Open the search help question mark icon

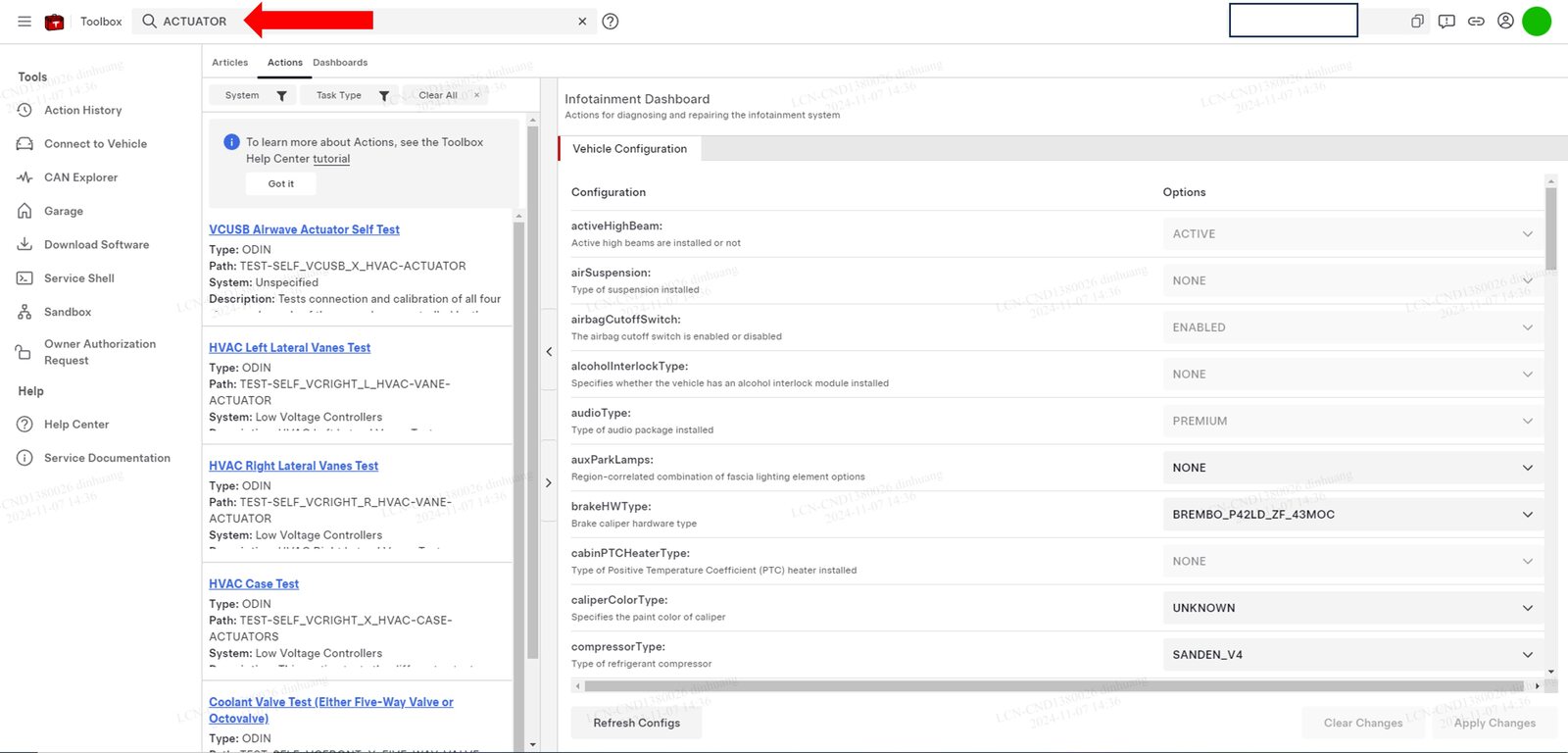point(611,22)
